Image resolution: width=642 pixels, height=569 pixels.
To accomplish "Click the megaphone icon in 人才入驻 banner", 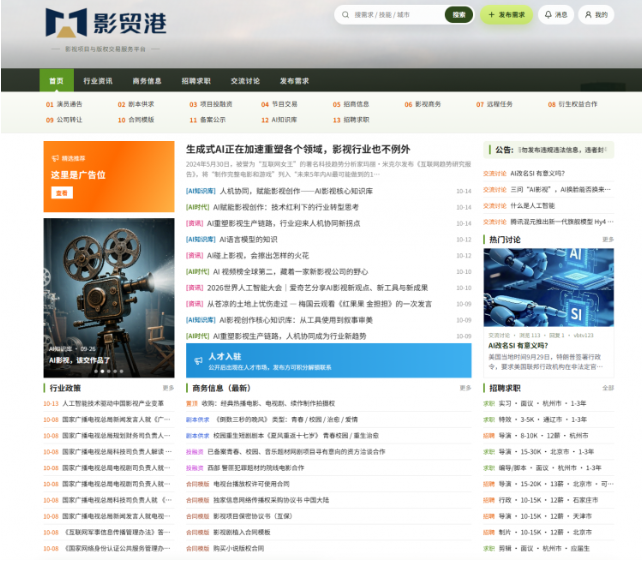I will [x=199, y=361].
